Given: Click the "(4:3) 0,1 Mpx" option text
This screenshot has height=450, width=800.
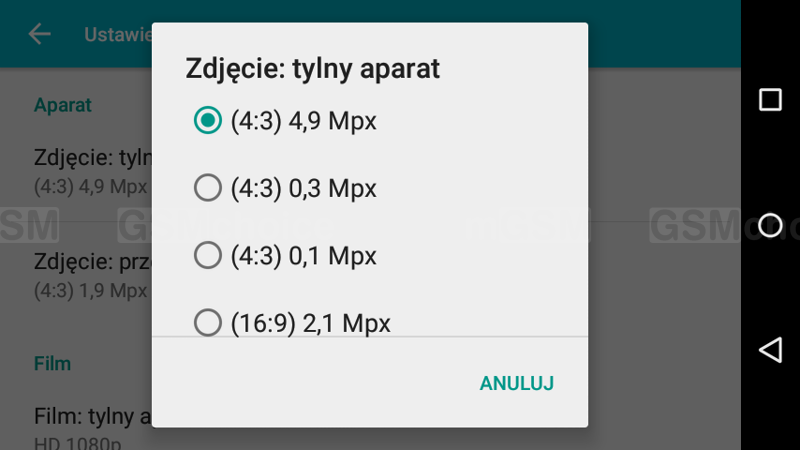Looking at the screenshot, I should (x=303, y=255).
